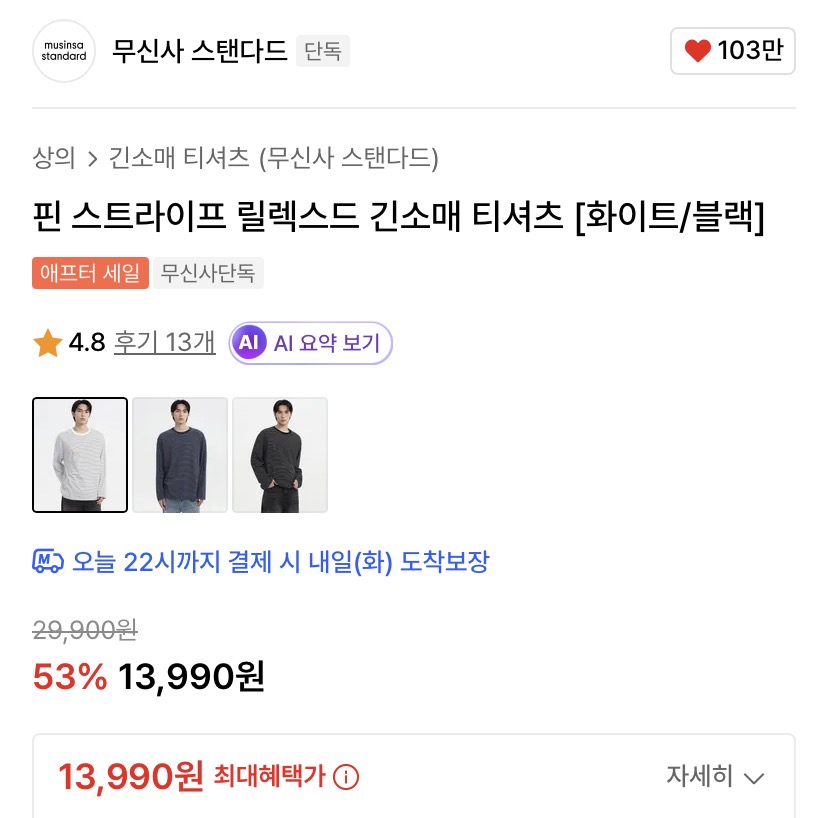Expand the 자세히 benefit details
This screenshot has width=828, height=818.
[x=699, y=776]
